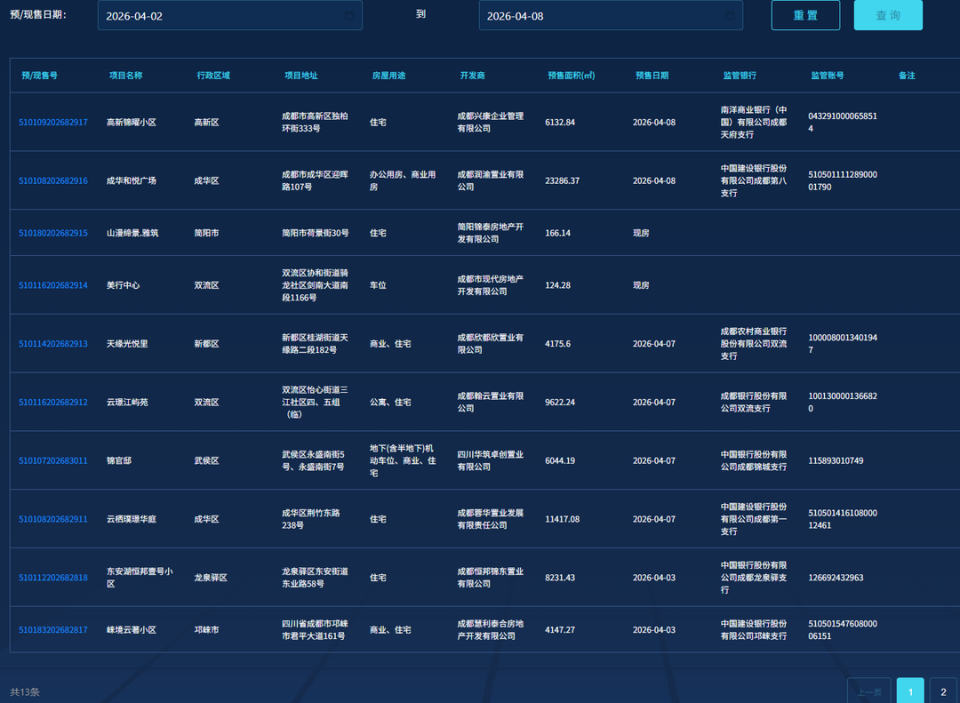The height and width of the screenshot is (703, 960).
Task: Click presale area value 9622.24
Action: point(560,402)
